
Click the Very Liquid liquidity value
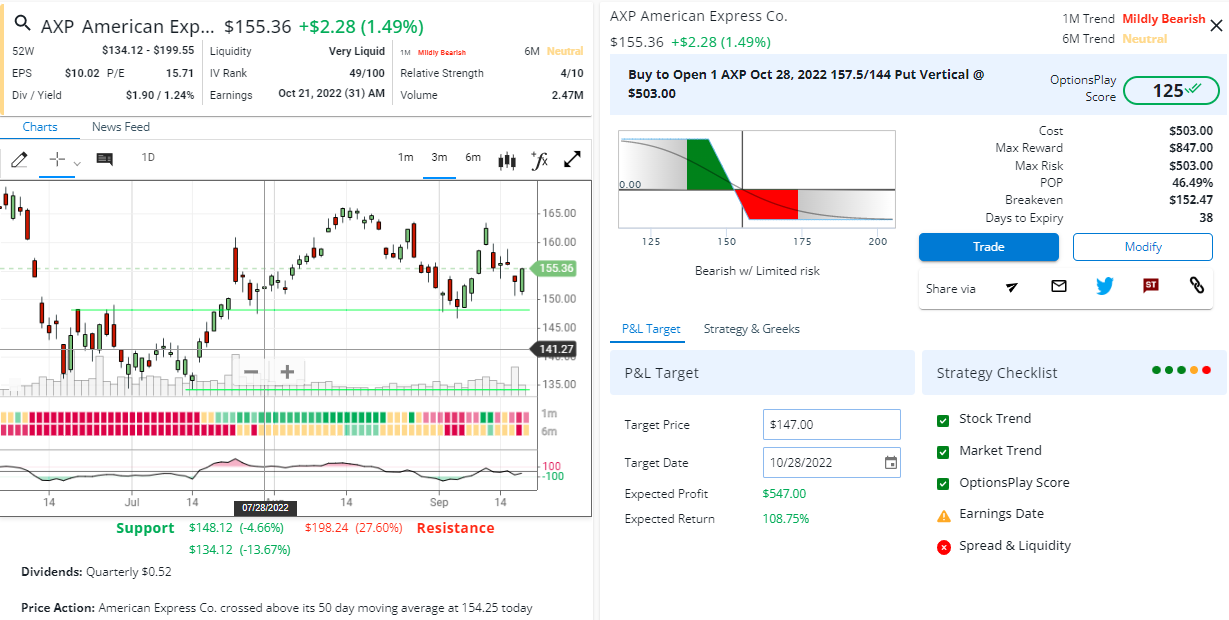(x=356, y=51)
